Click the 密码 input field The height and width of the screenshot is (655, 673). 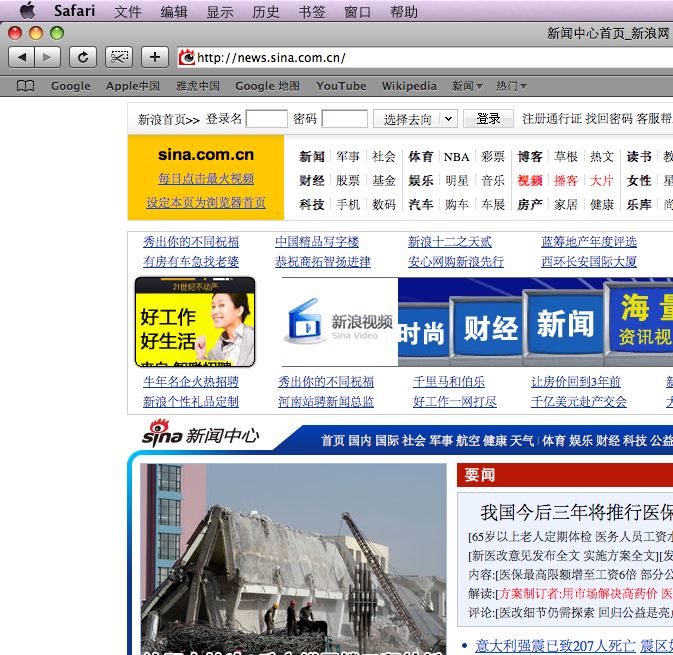345,119
